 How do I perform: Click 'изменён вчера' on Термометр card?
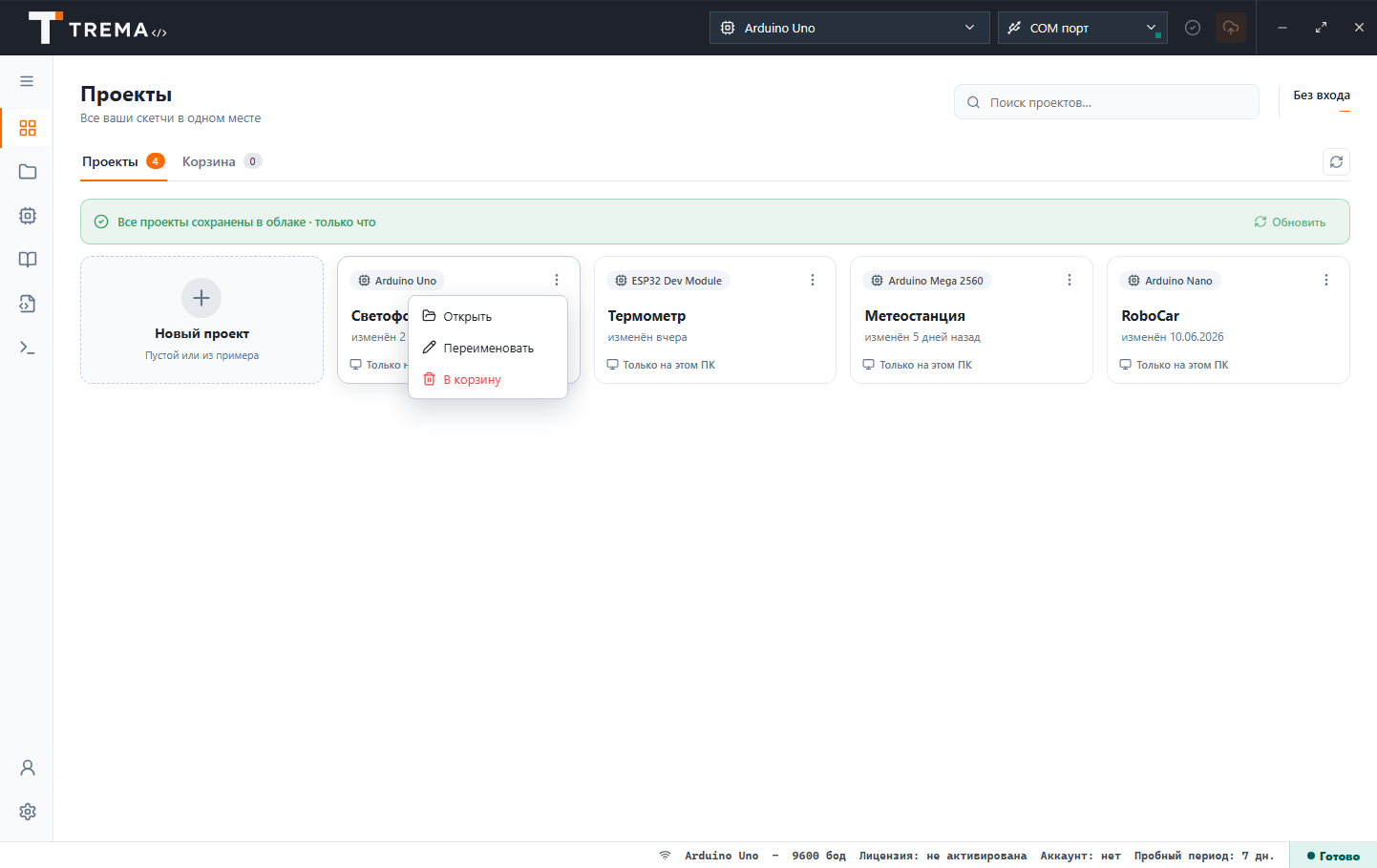(x=647, y=337)
